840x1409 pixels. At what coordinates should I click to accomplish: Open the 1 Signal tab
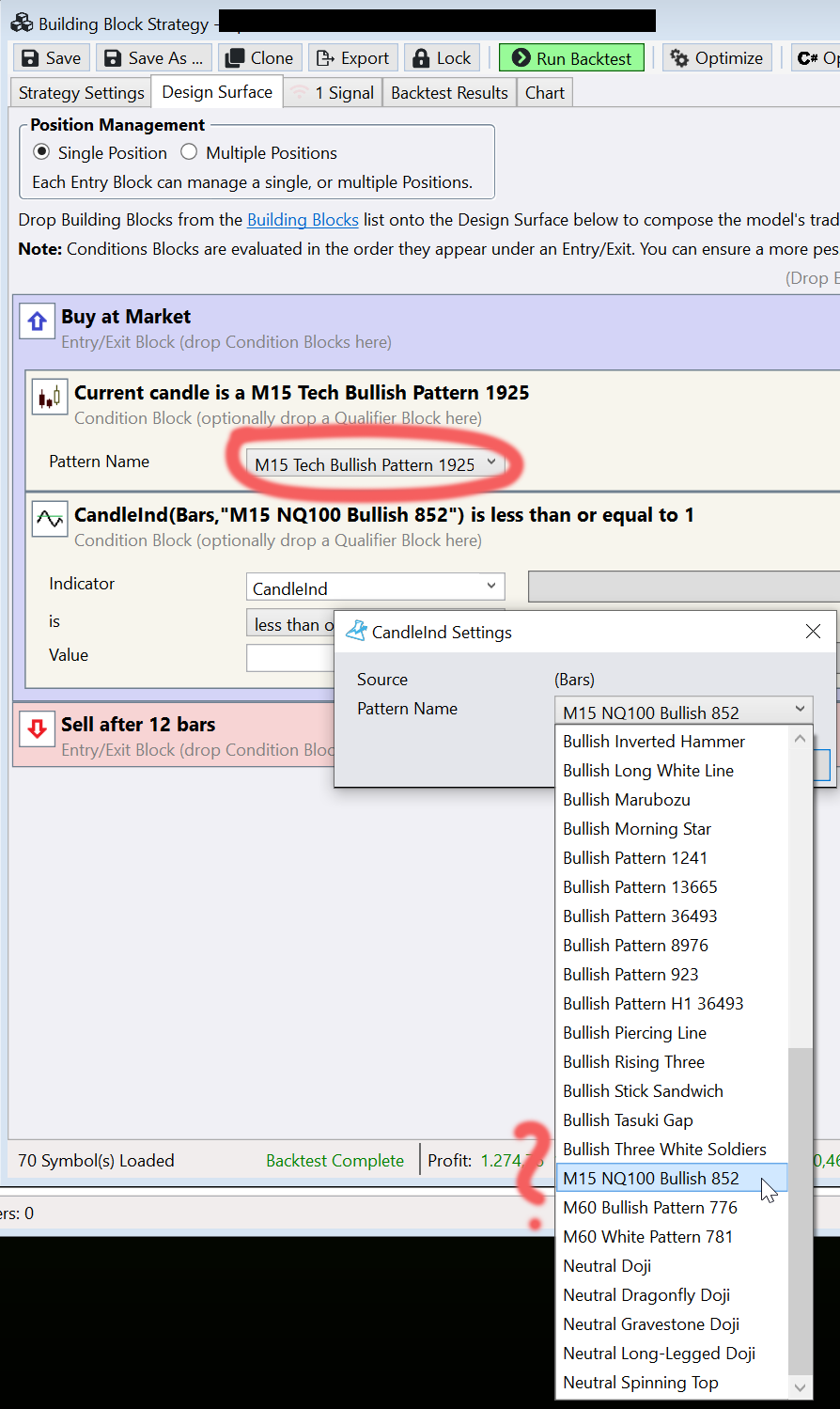point(333,93)
